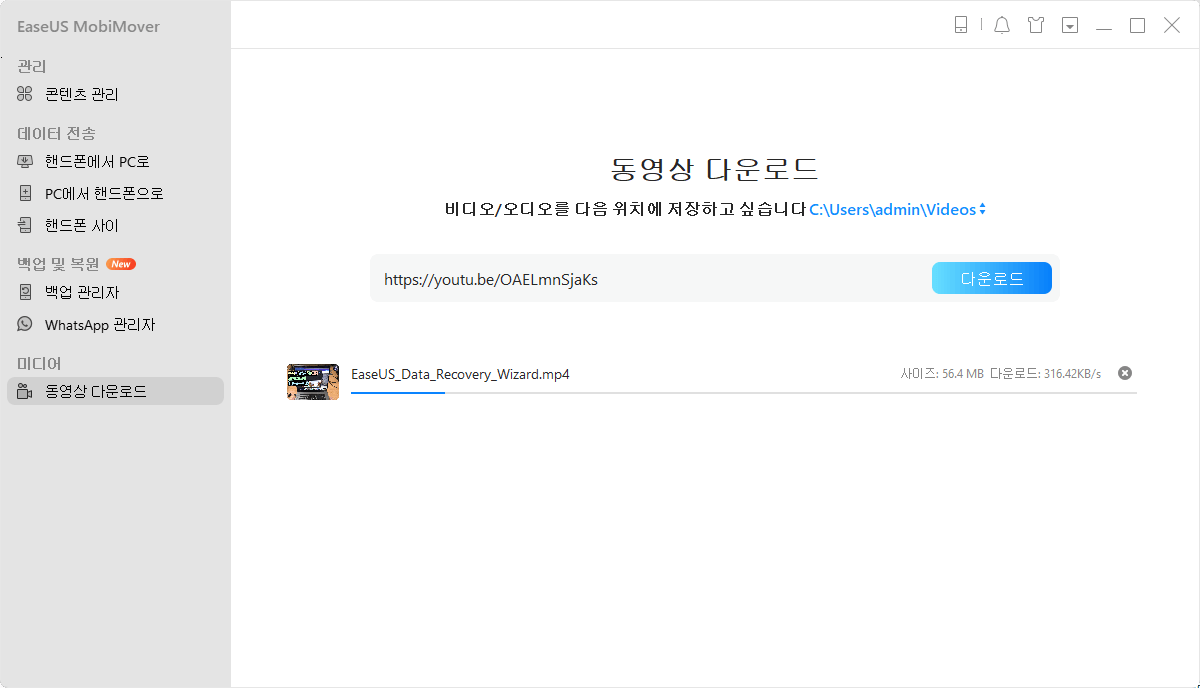1200x688 pixels.
Task: Select the 동영상 다운로드 media icon
Action: 24,391
